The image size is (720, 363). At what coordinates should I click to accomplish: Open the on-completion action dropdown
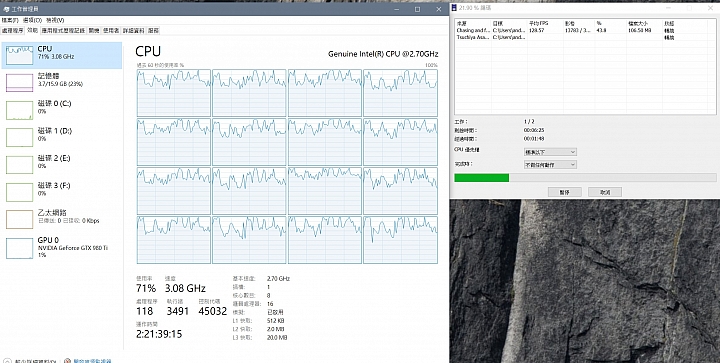click(x=550, y=164)
